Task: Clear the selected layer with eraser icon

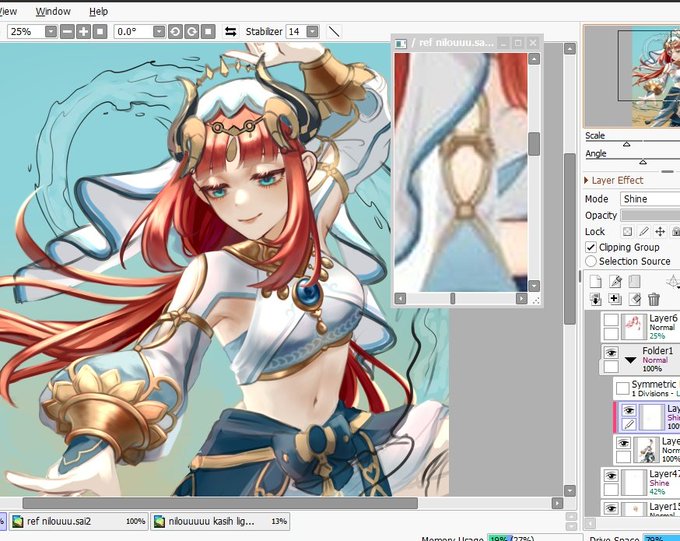Action: [634, 299]
